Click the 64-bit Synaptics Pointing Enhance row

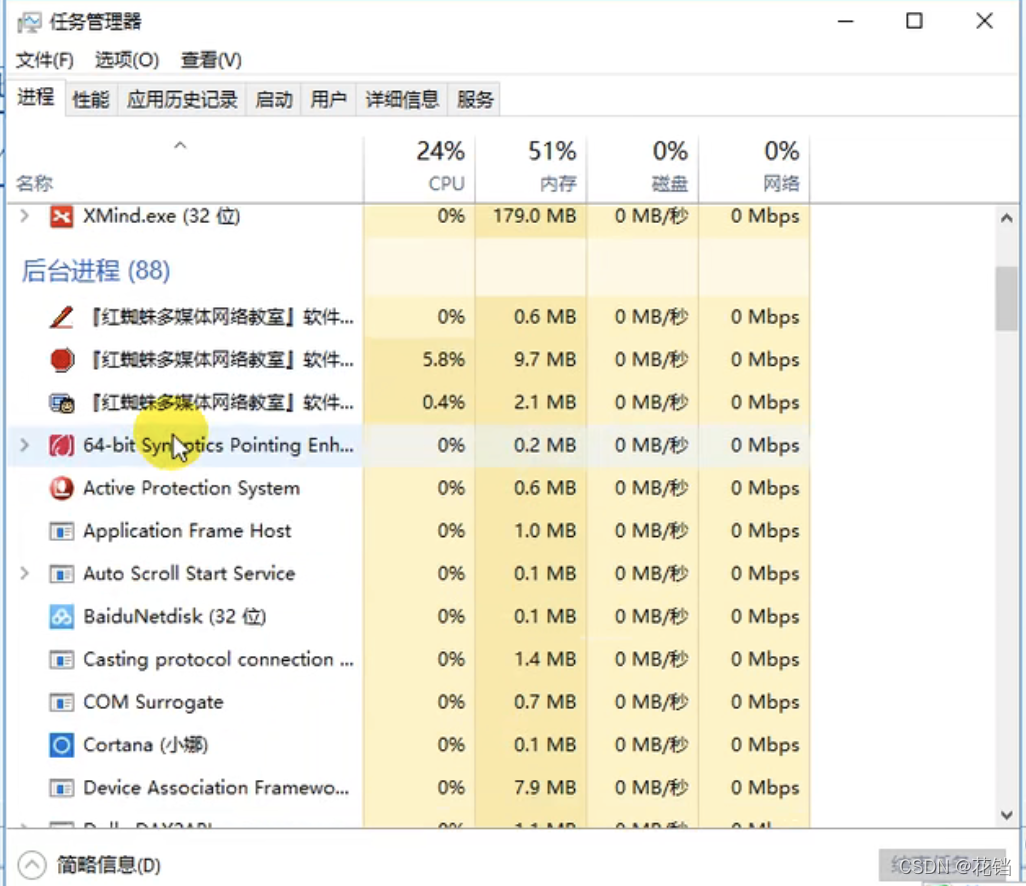(200, 445)
